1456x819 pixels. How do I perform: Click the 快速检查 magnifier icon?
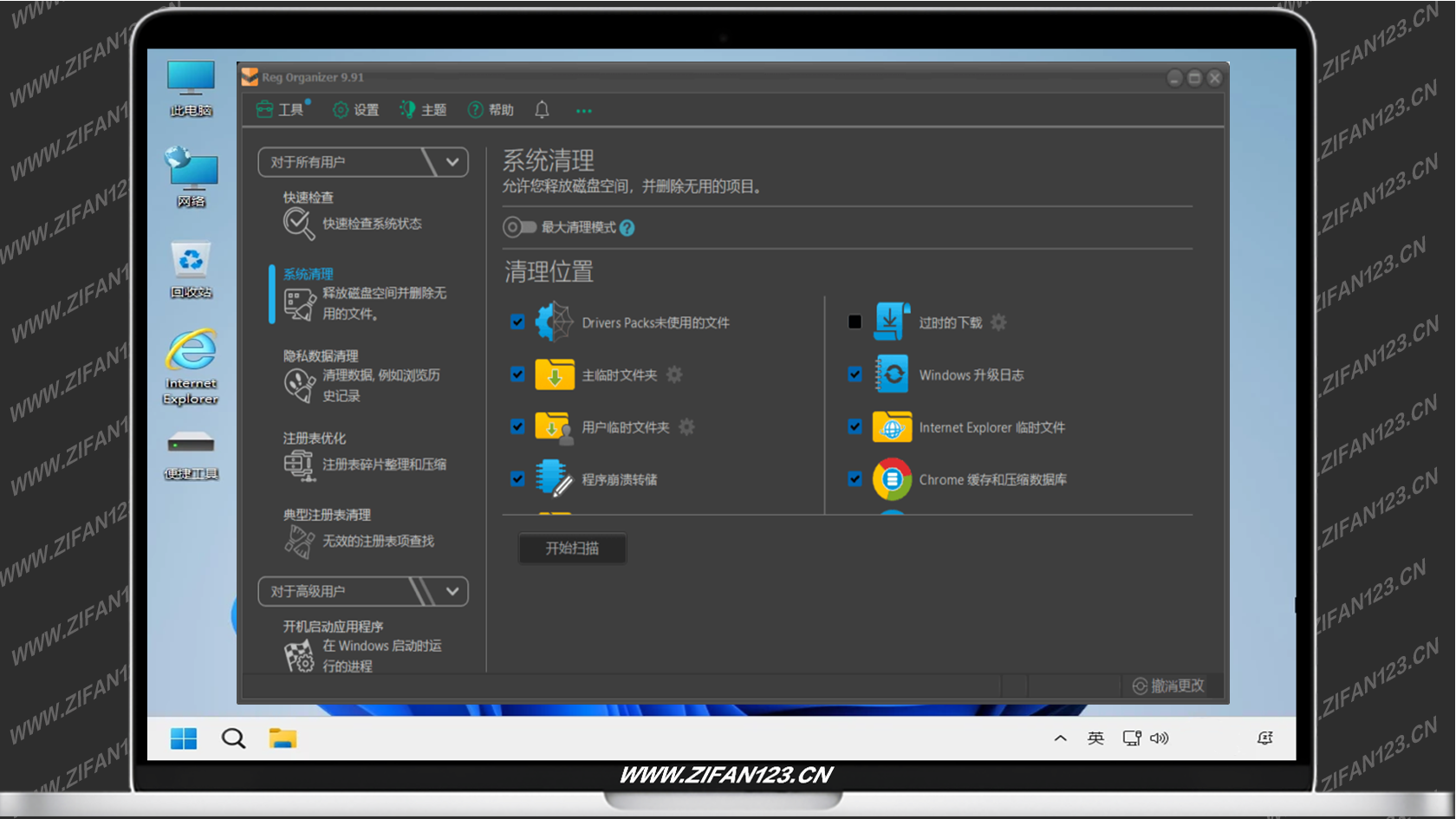298,224
